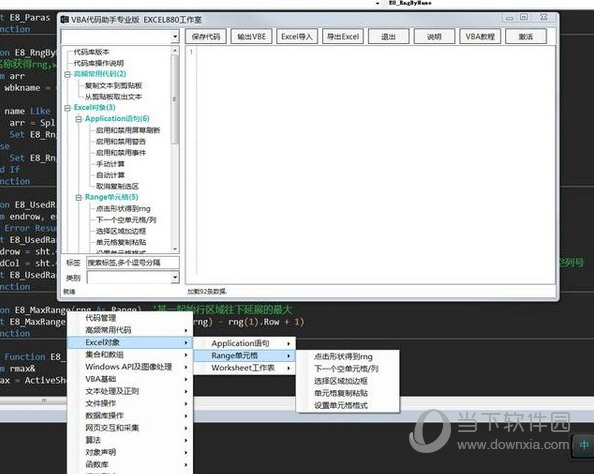Open the Range单元格 submenu entry

tap(244, 355)
